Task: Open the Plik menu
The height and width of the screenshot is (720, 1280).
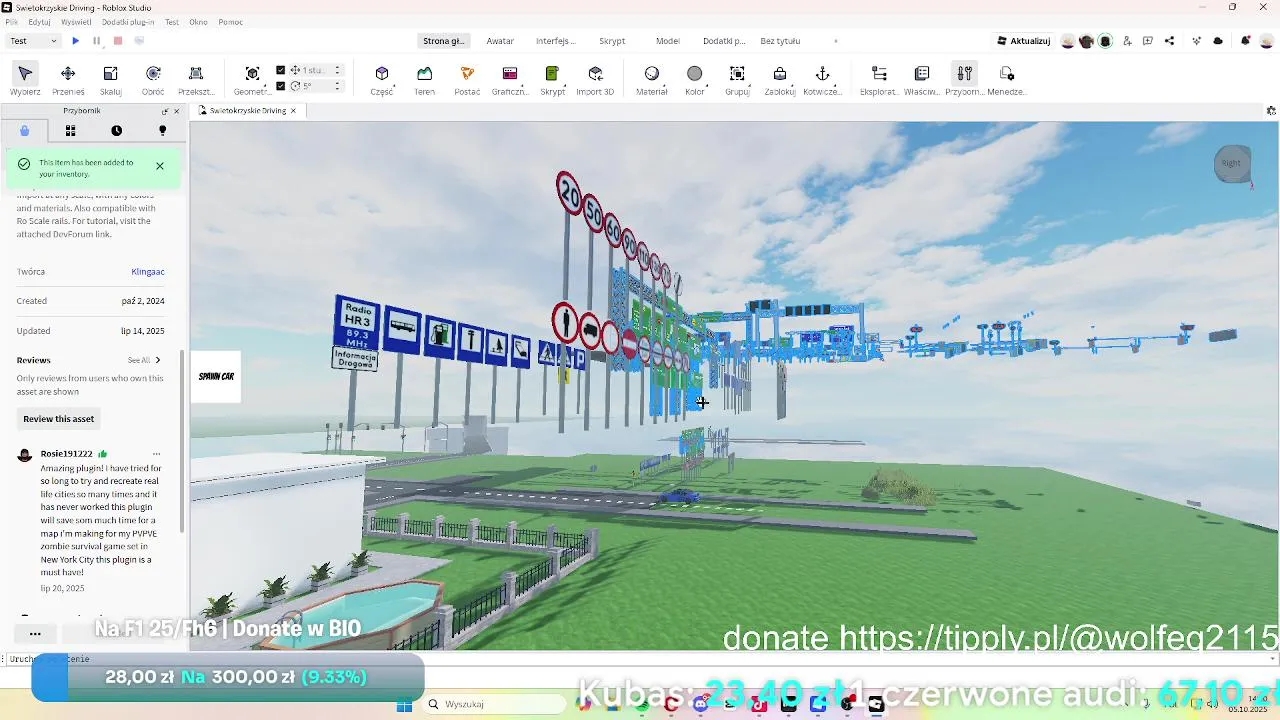Action: point(12,22)
